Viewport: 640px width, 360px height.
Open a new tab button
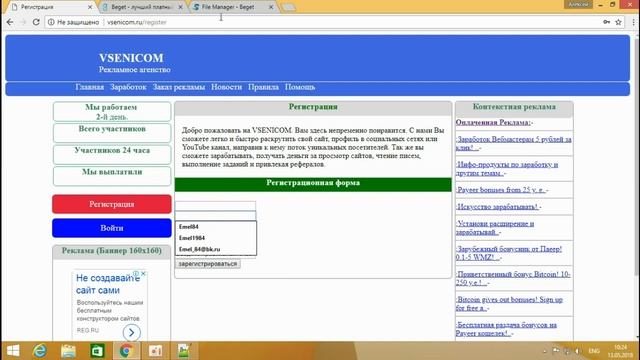[289, 7]
